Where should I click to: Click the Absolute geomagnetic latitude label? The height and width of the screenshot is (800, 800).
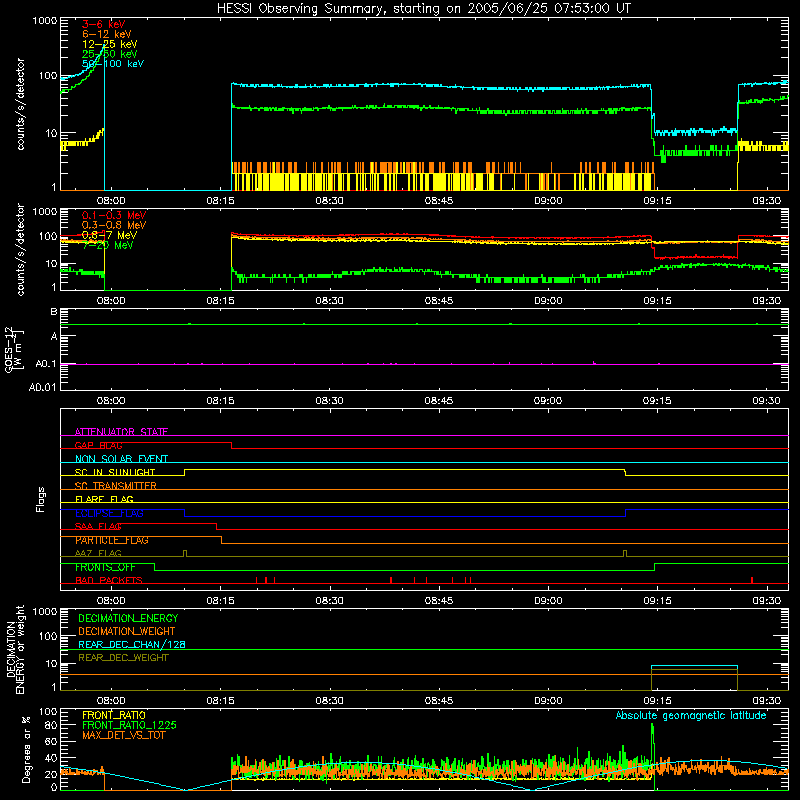(x=691, y=715)
